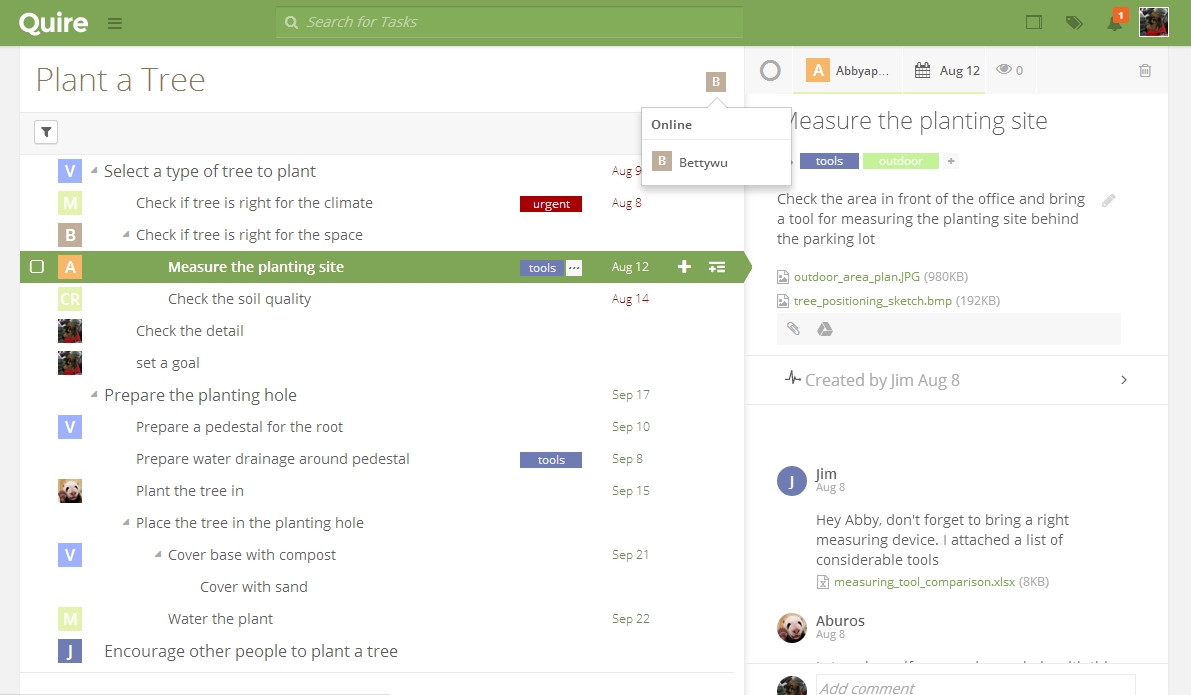Open the hamburger menu beside Quire logo
1191x695 pixels.
(115, 23)
